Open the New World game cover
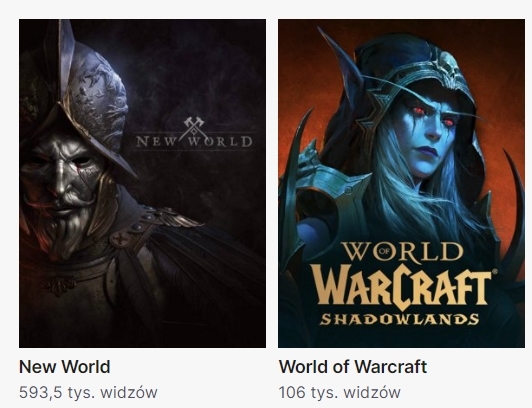Screen dimensions: 532x408 [x=142, y=183]
